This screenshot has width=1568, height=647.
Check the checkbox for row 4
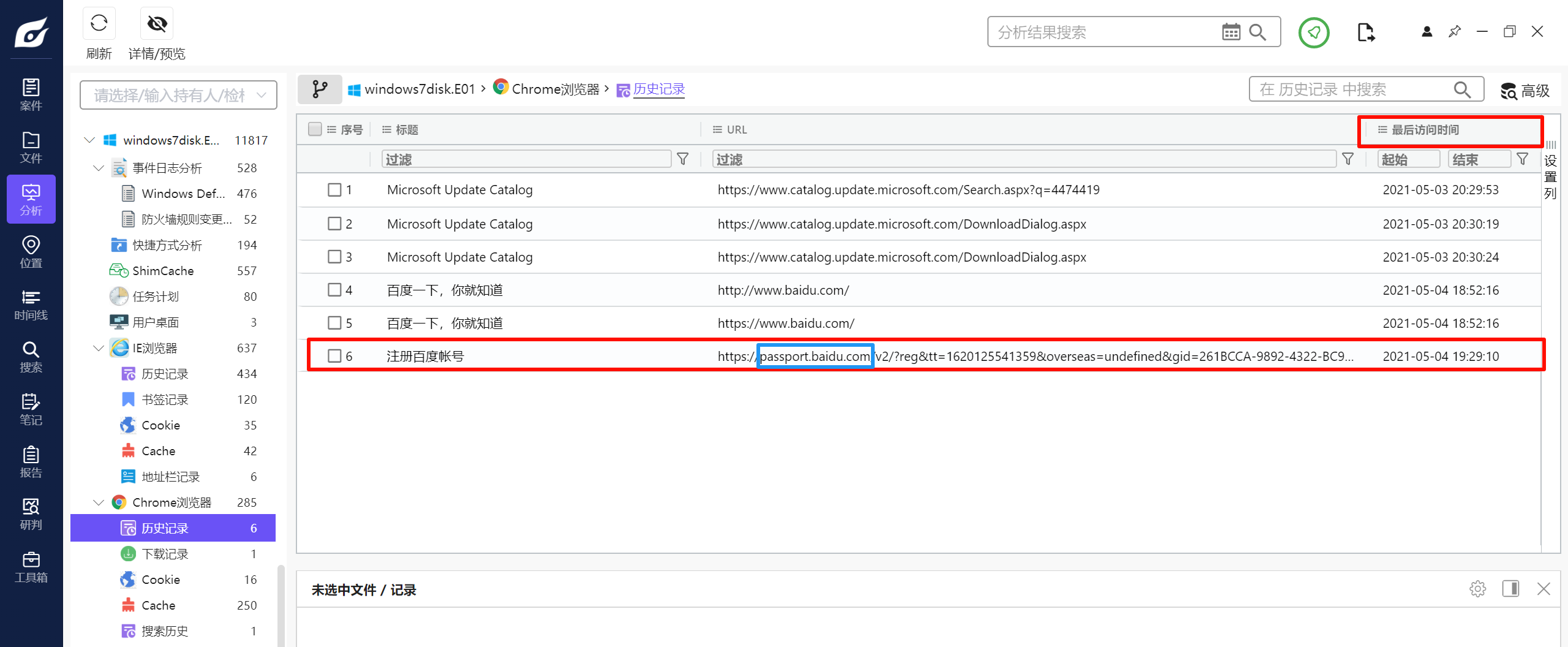click(334, 290)
